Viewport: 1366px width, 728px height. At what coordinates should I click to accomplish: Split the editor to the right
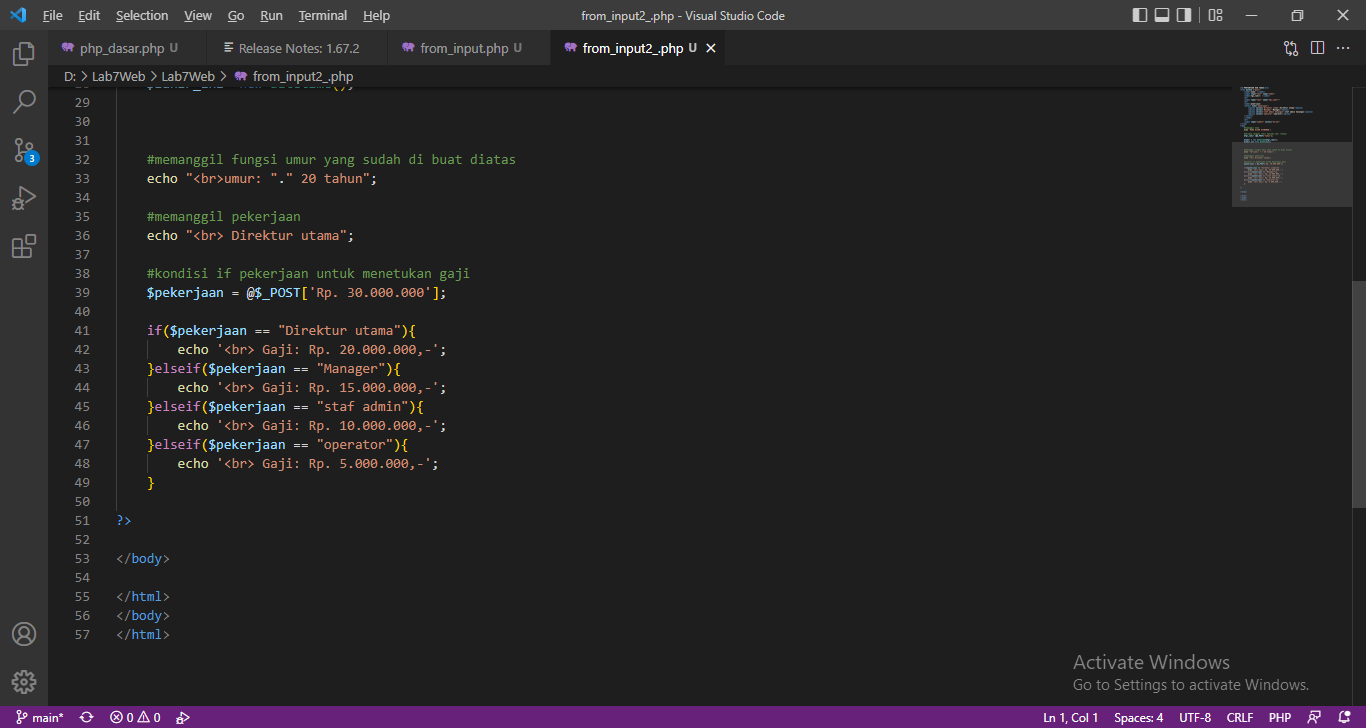pos(1317,48)
